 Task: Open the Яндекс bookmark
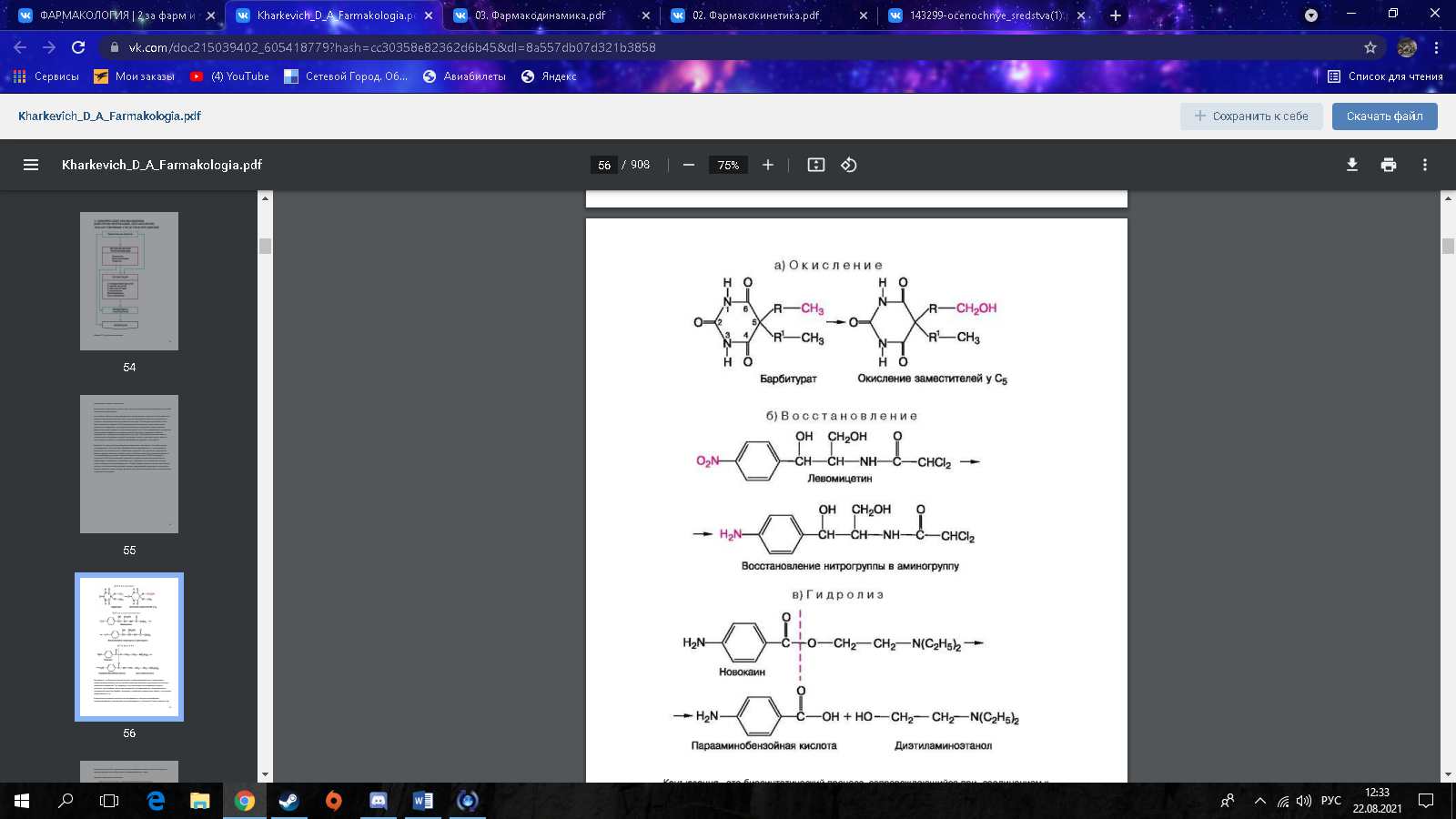549,76
